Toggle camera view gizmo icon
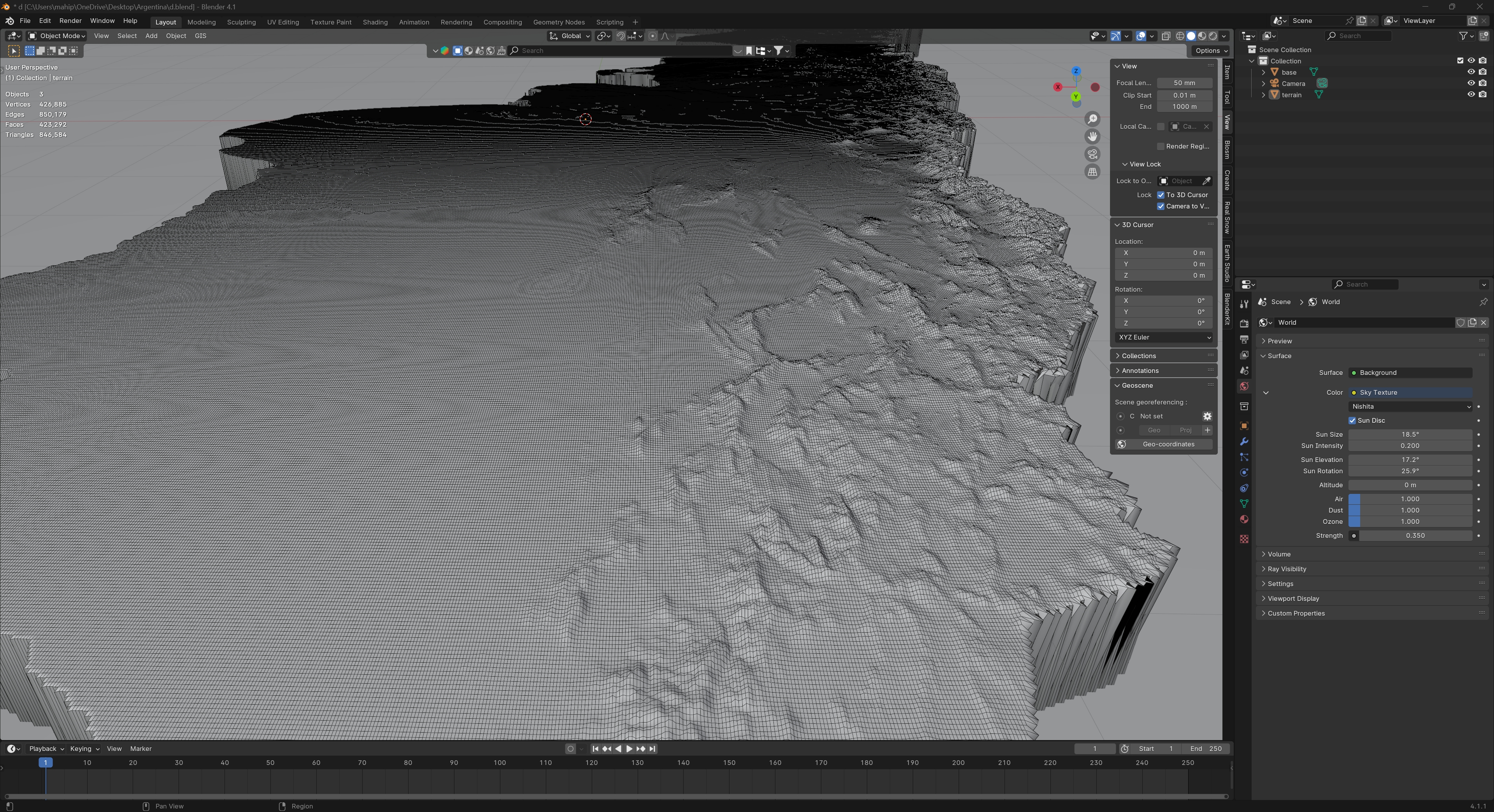This screenshot has width=1494, height=812. (1092, 154)
